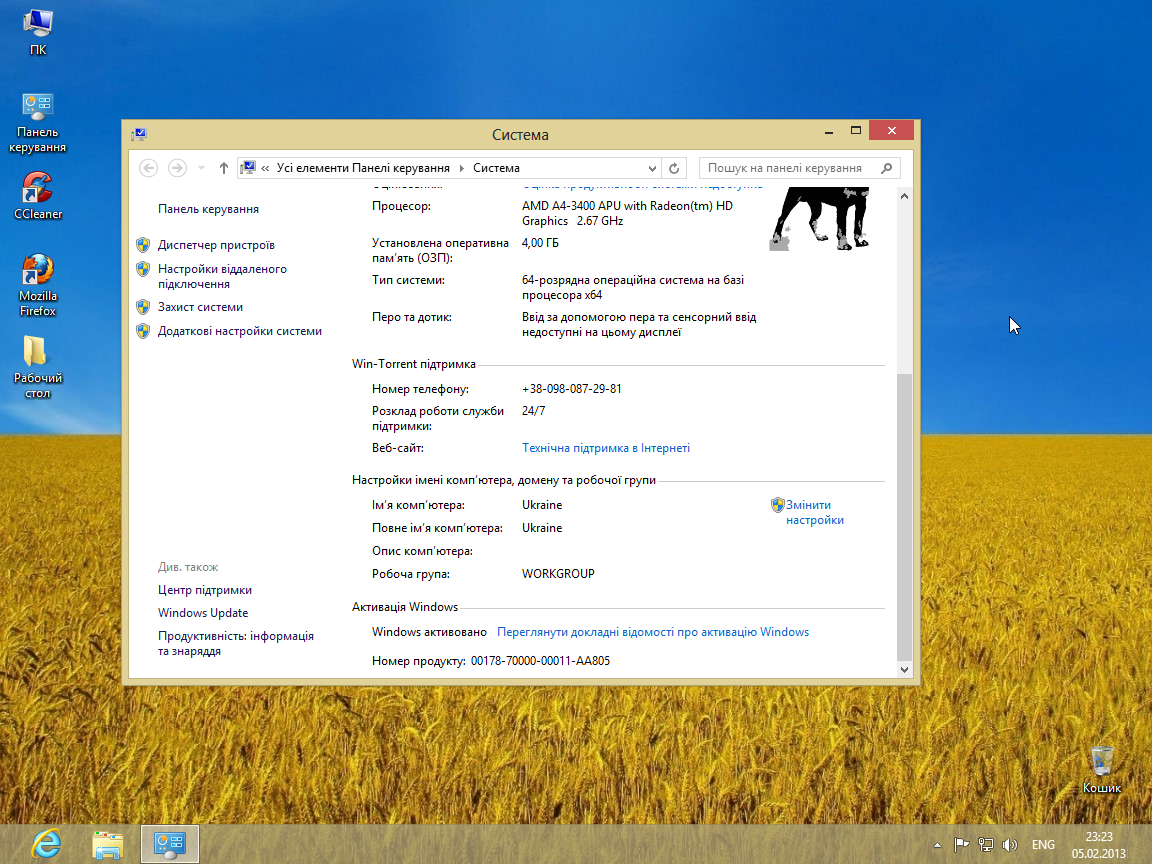Launch CCleaner from the desktop

pyautogui.click(x=37, y=196)
